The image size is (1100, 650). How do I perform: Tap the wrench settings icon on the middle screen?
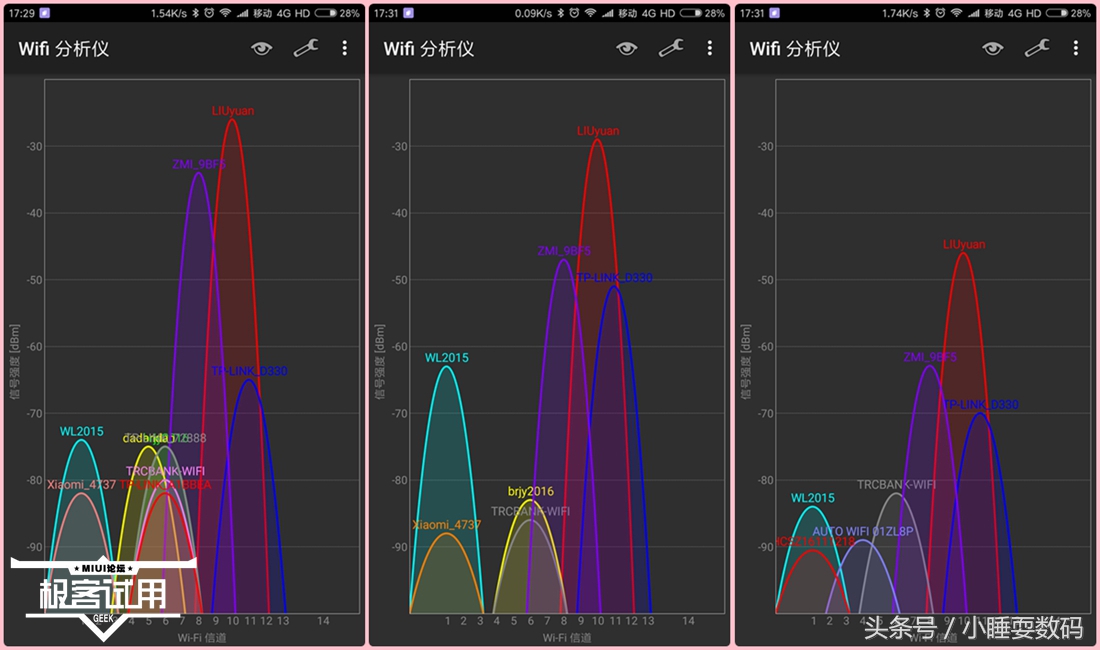(672, 48)
